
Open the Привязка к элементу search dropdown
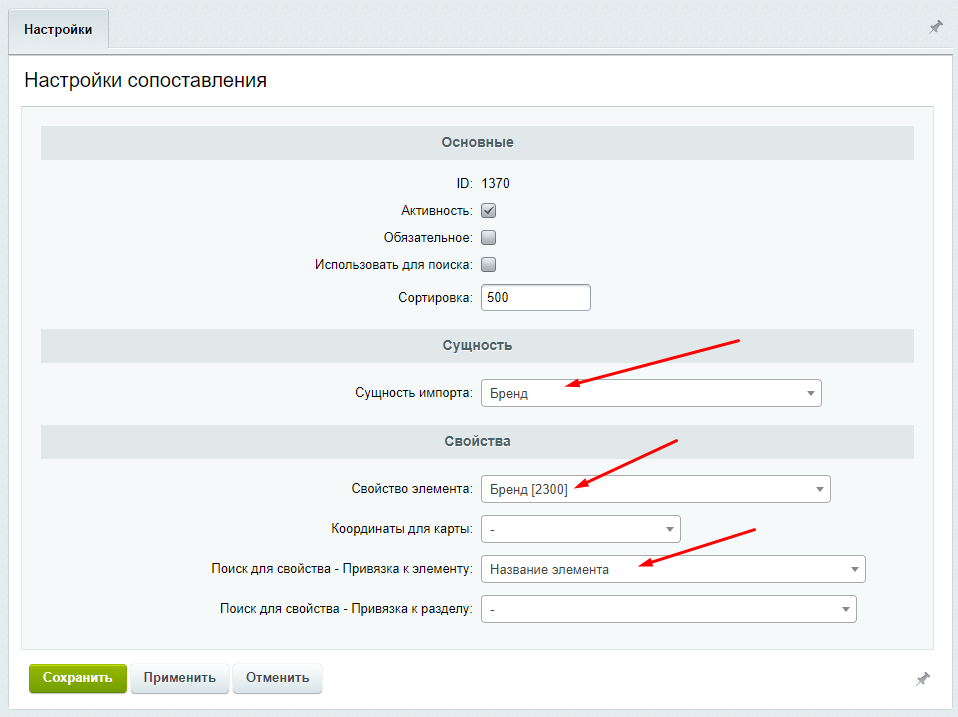click(x=673, y=569)
